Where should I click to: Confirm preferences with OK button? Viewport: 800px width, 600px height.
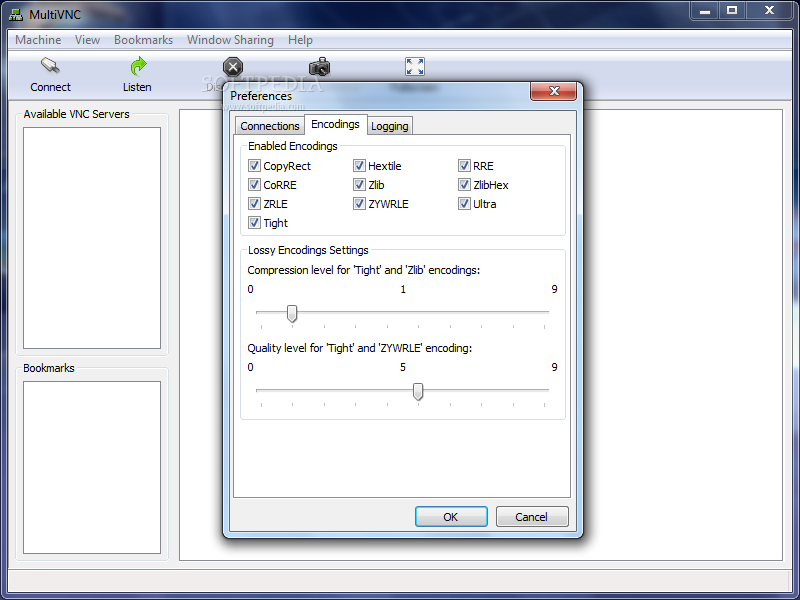[x=451, y=517]
